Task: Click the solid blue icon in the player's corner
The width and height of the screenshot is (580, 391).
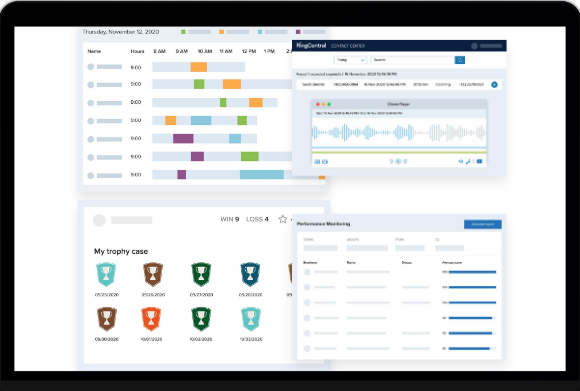Action: (x=479, y=161)
